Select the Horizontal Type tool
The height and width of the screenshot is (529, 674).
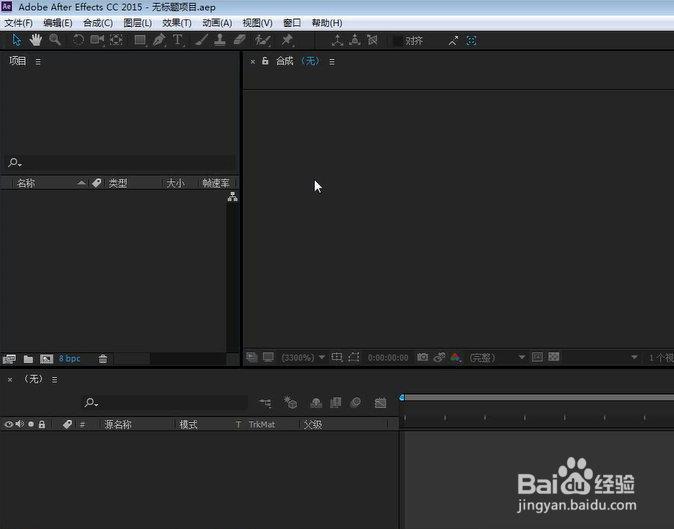click(x=178, y=40)
